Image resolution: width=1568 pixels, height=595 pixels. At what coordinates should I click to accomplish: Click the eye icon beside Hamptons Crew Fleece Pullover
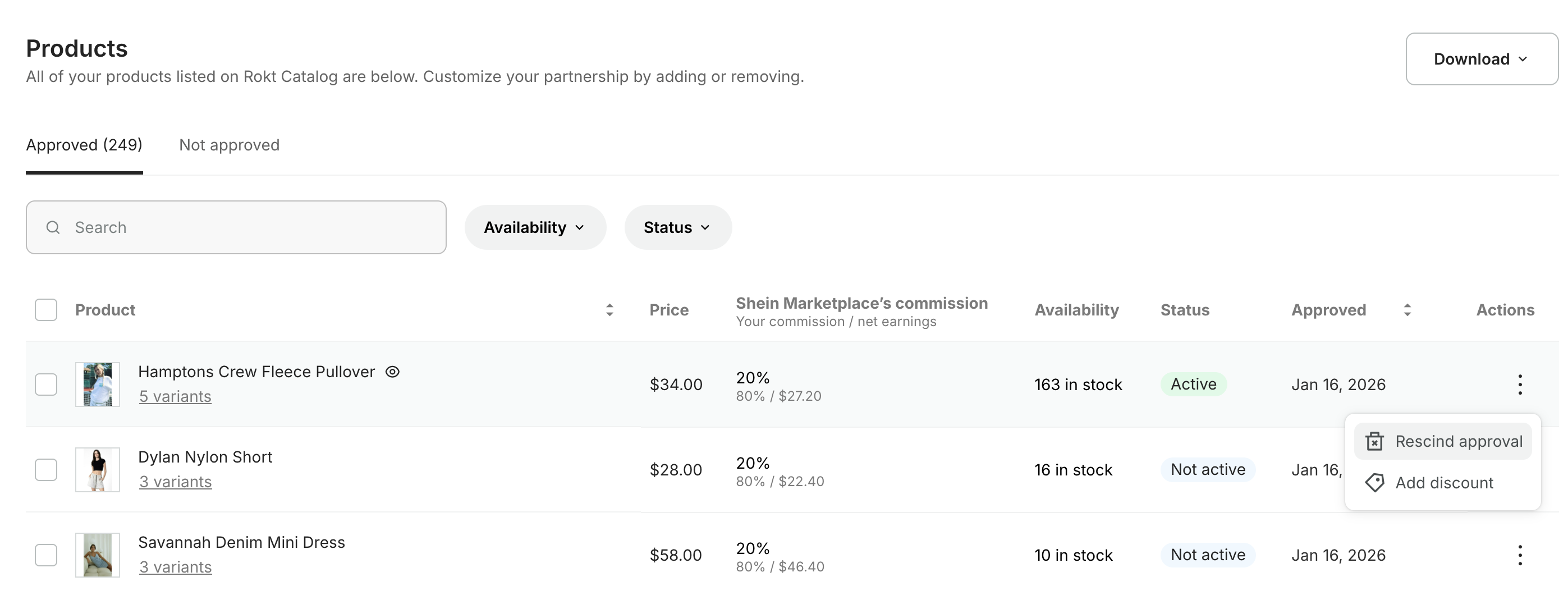pyautogui.click(x=393, y=372)
